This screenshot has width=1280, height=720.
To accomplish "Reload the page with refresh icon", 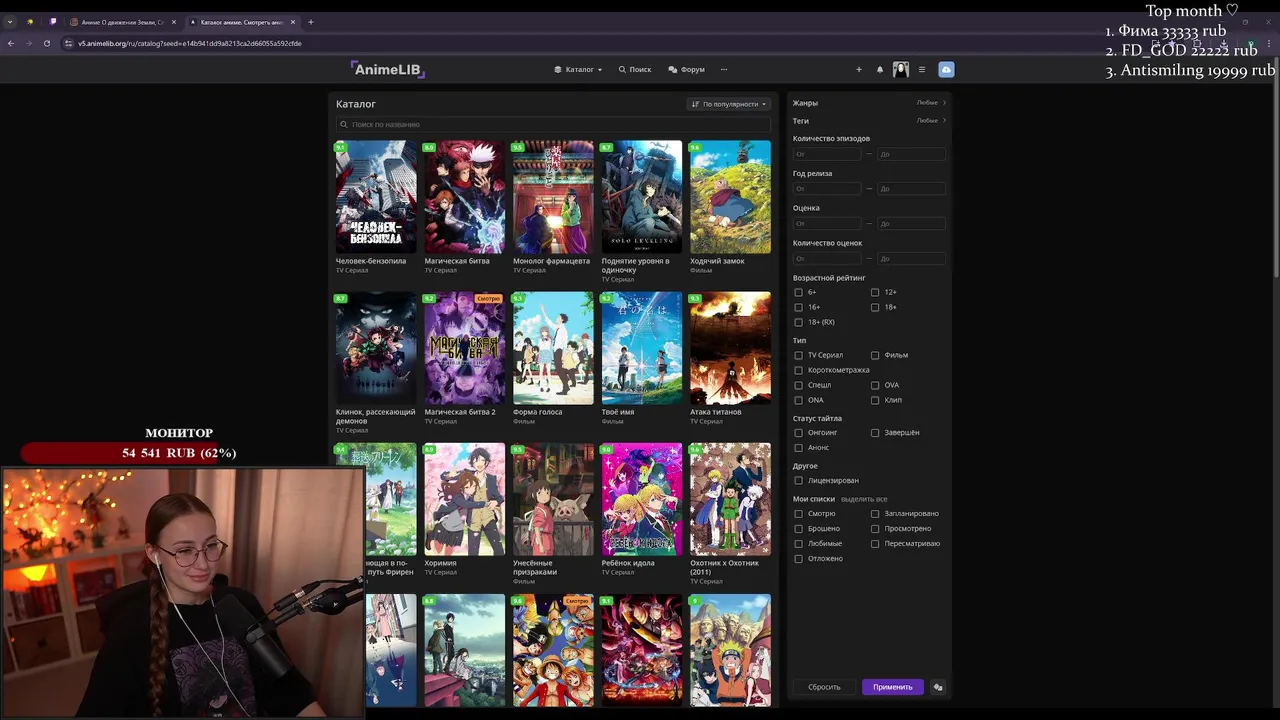I will [x=46, y=43].
